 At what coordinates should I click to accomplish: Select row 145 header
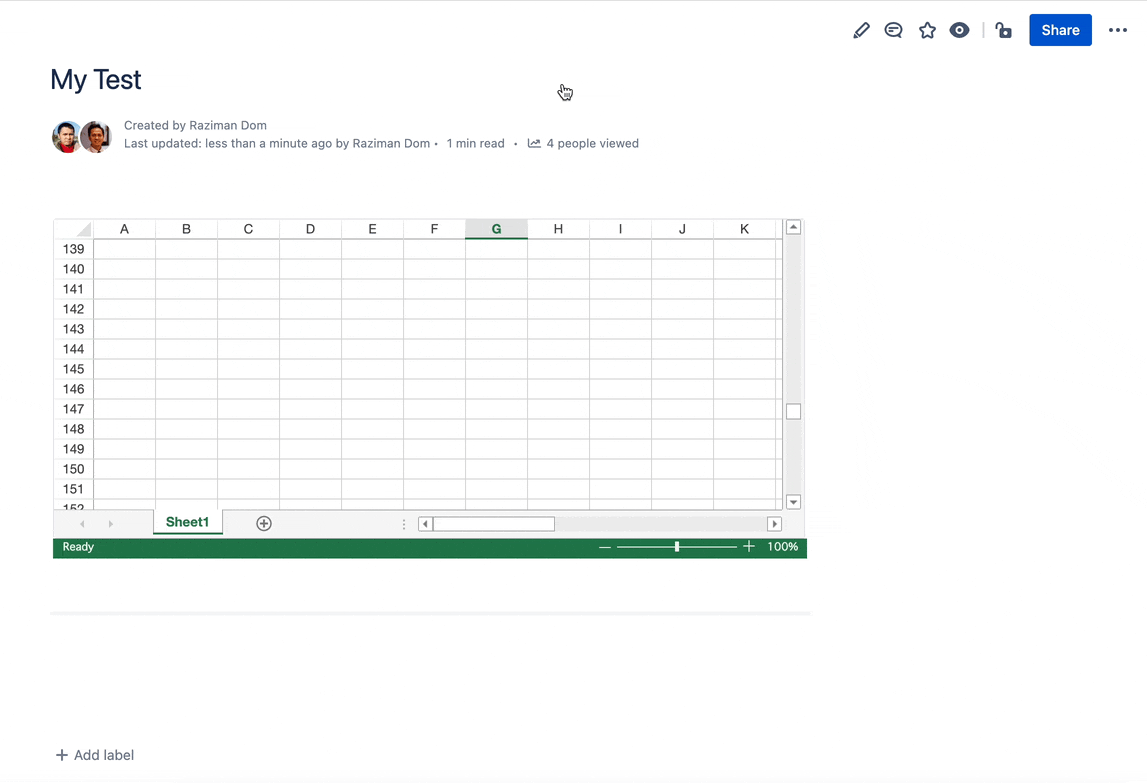(x=73, y=369)
